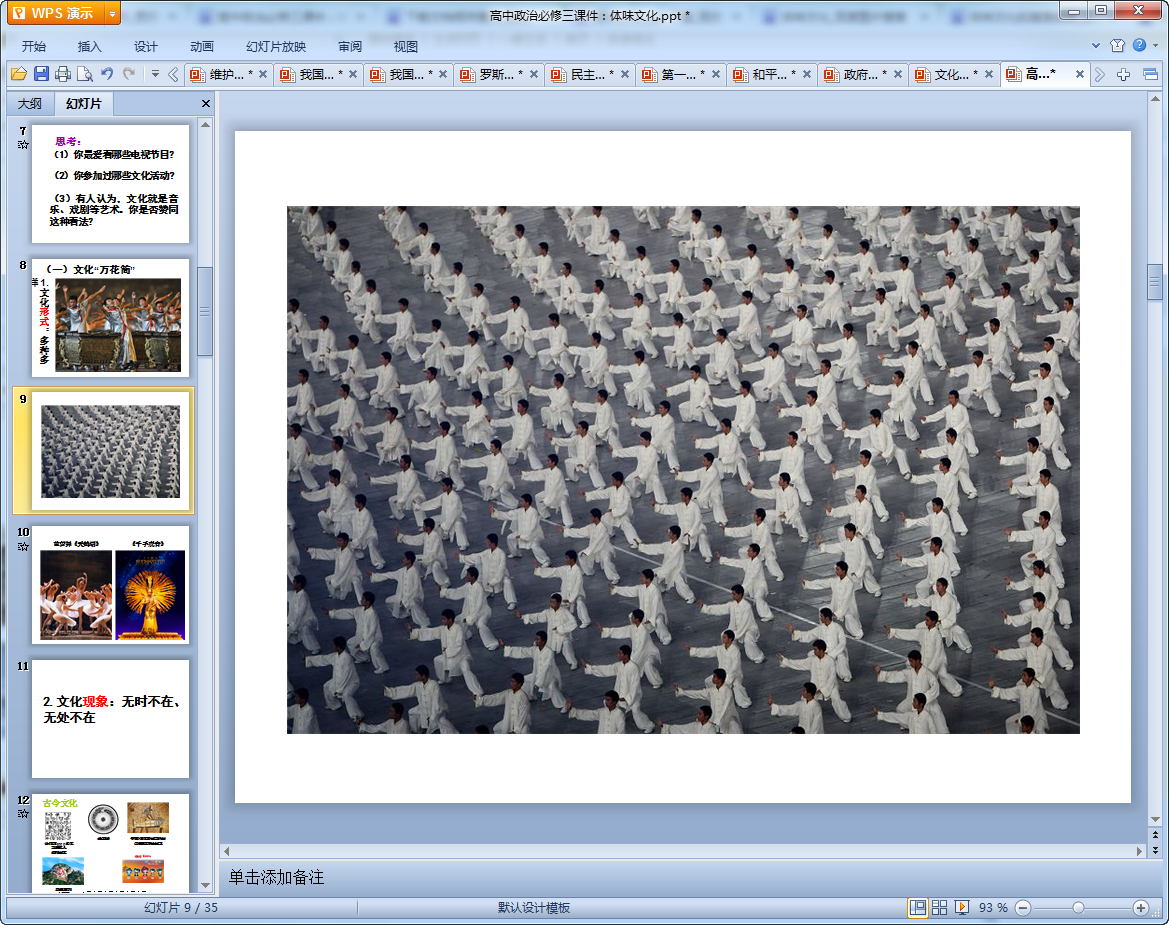Viewport: 1169px width, 925px height.
Task: Zoom out with the minus button
Action: [x=1024, y=907]
